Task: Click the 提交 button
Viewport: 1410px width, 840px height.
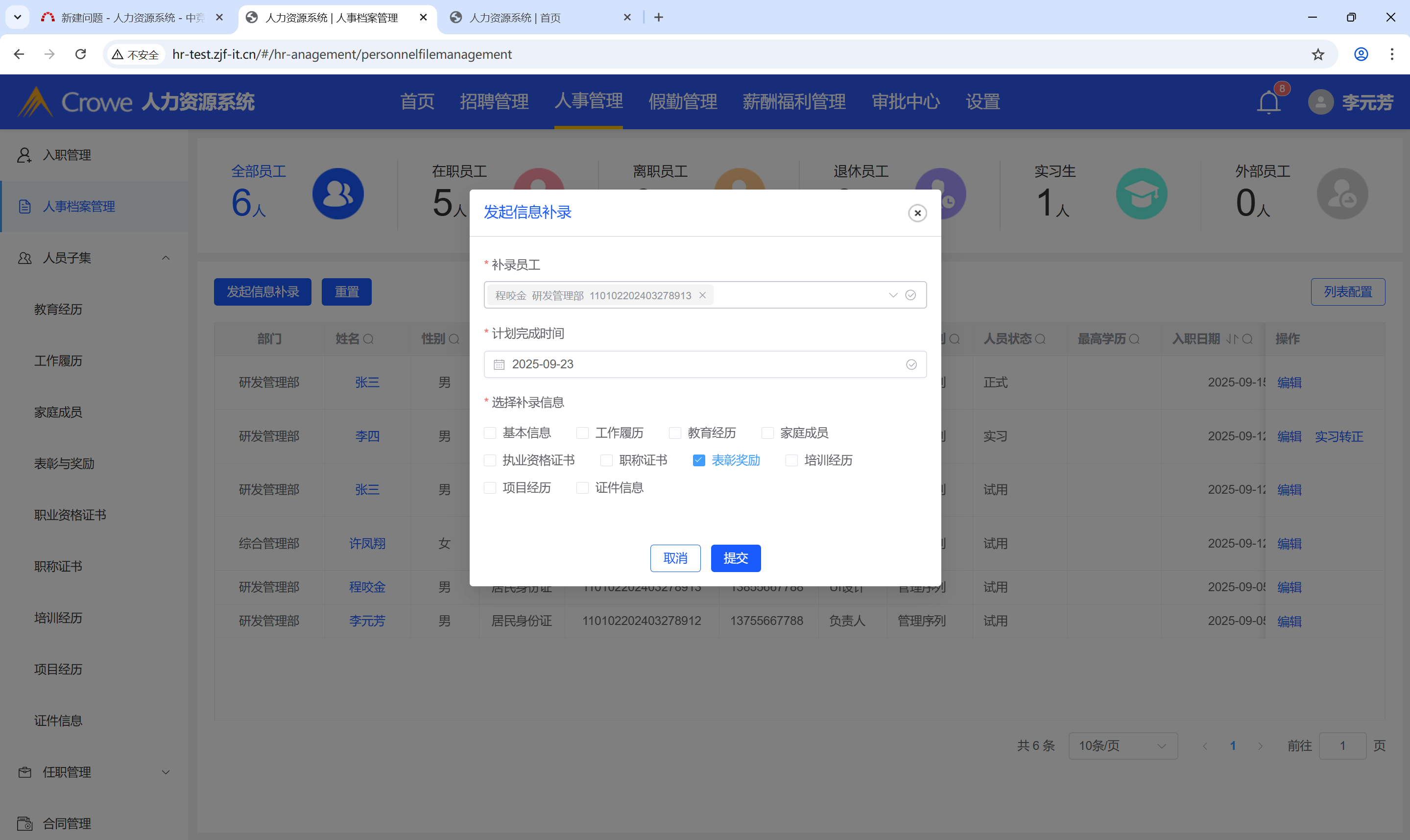Action: [735, 558]
